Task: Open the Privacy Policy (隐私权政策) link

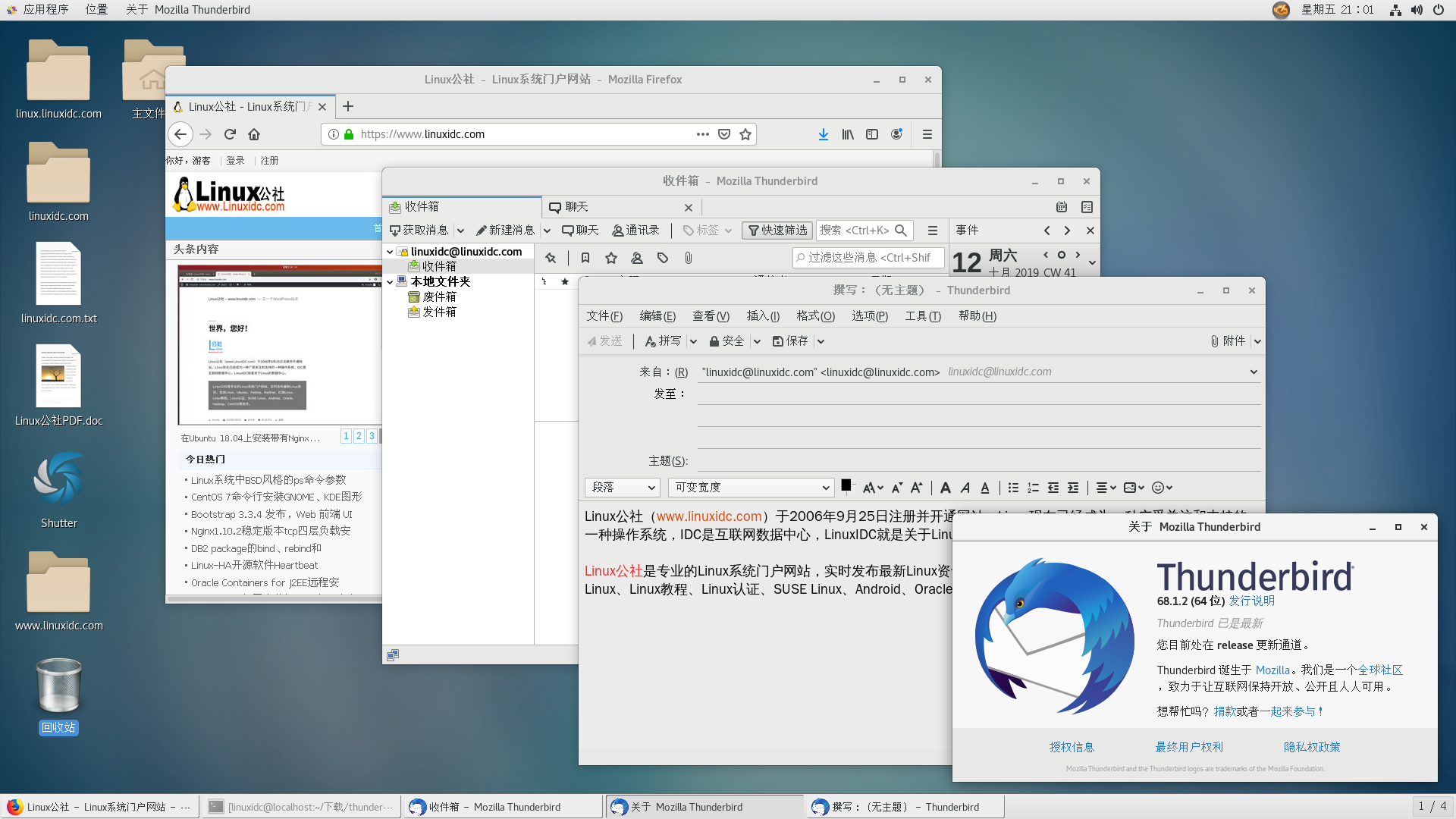Action: 1312,747
